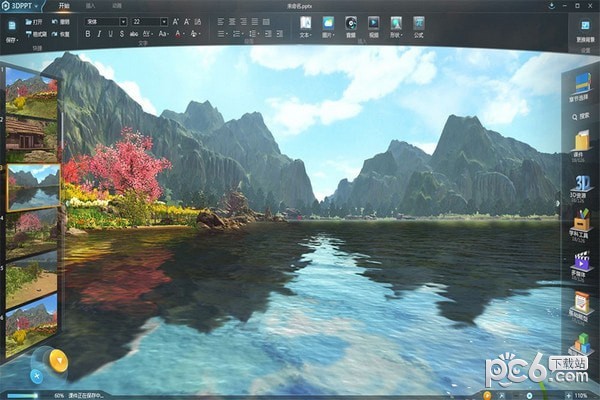The width and height of the screenshot is (600, 400).
Task: Click the font color swatch button
Action: 179,33
